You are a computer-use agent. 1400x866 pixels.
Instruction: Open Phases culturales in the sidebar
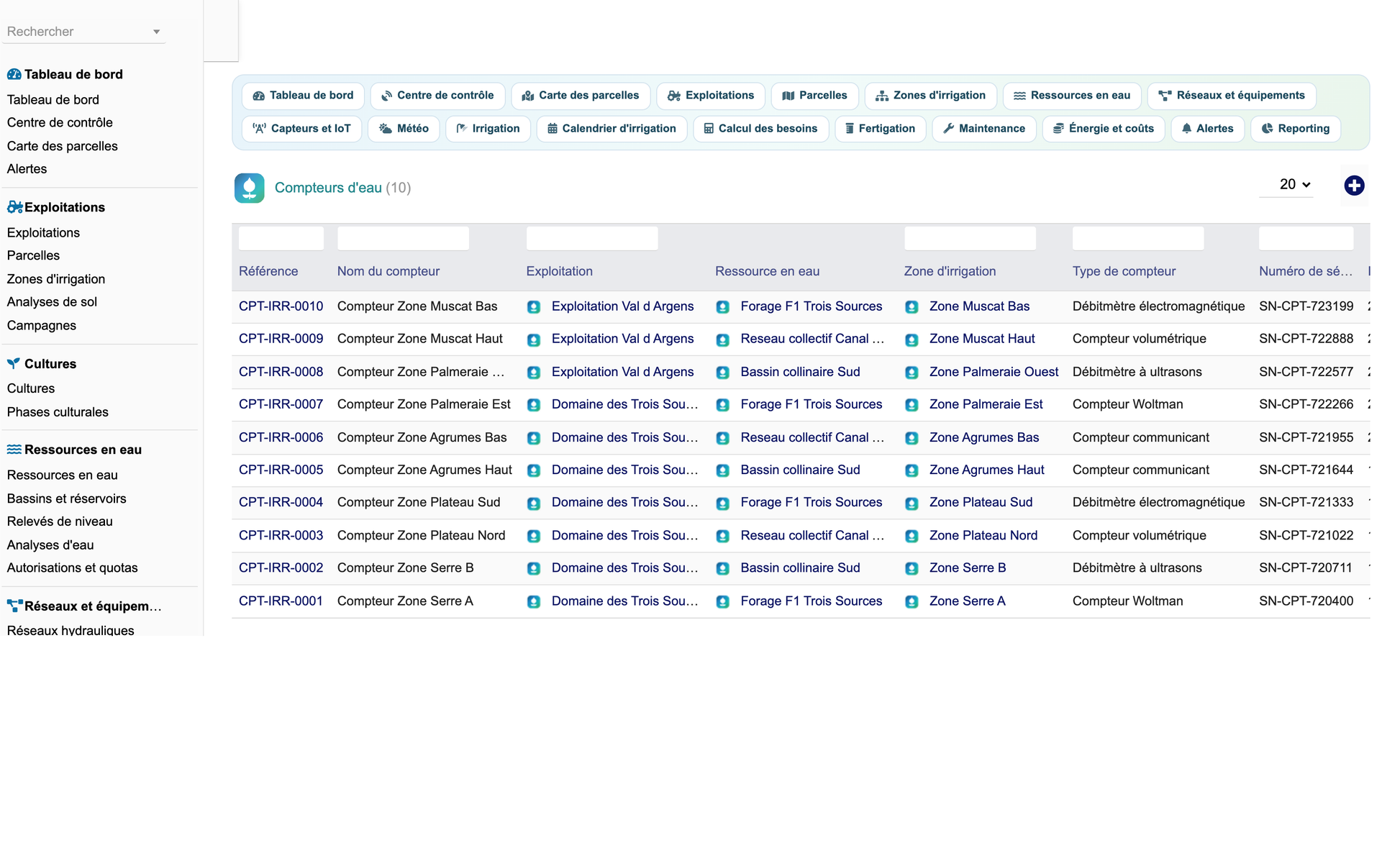[x=58, y=412]
